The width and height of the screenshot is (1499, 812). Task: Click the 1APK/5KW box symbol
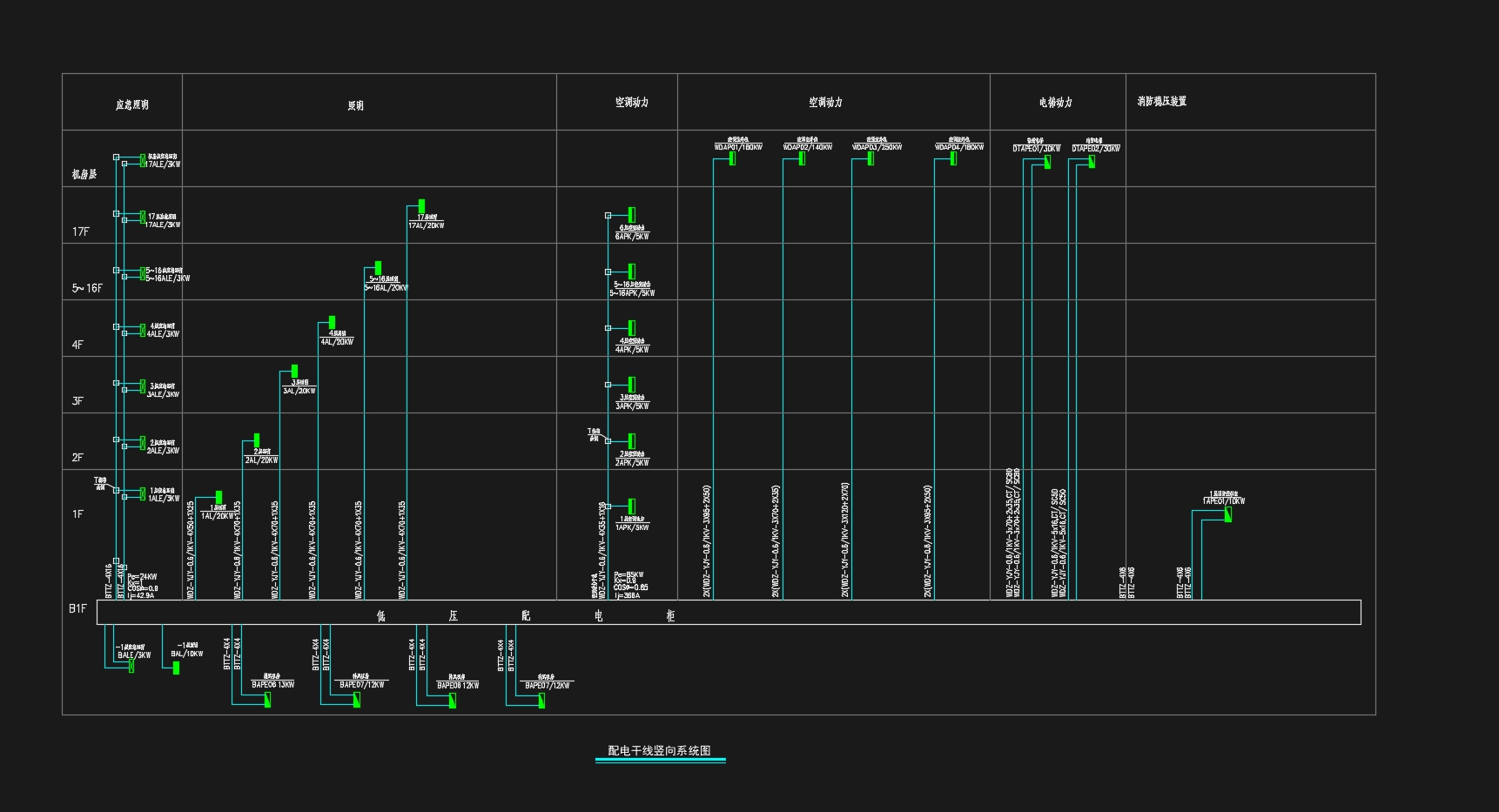click(632, 506)
